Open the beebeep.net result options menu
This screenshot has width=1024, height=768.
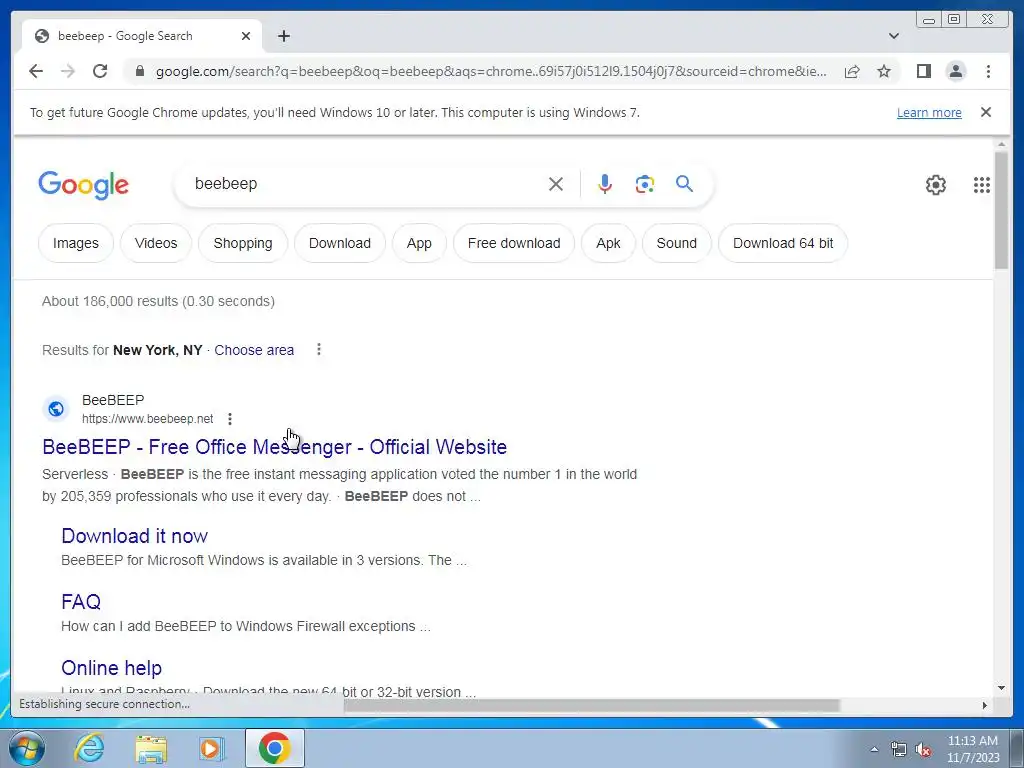click(x=230, y=419)
